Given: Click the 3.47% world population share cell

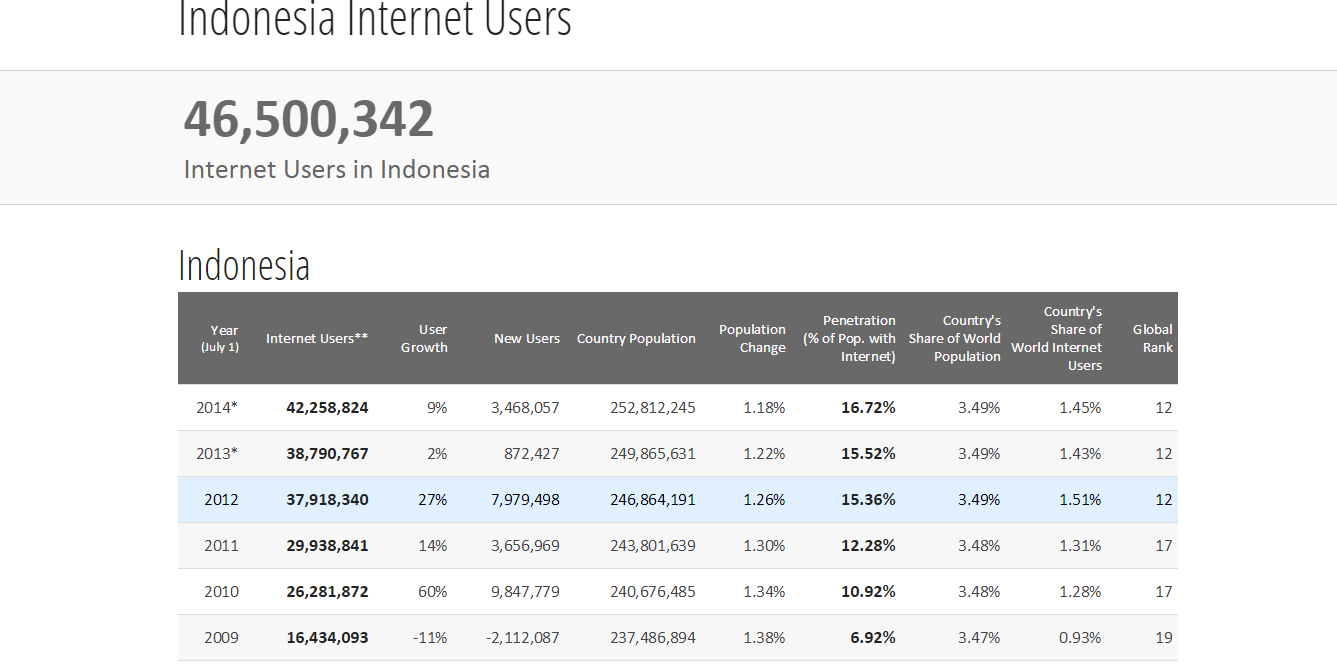Looking at the screenshot, I should pos(979,637).
